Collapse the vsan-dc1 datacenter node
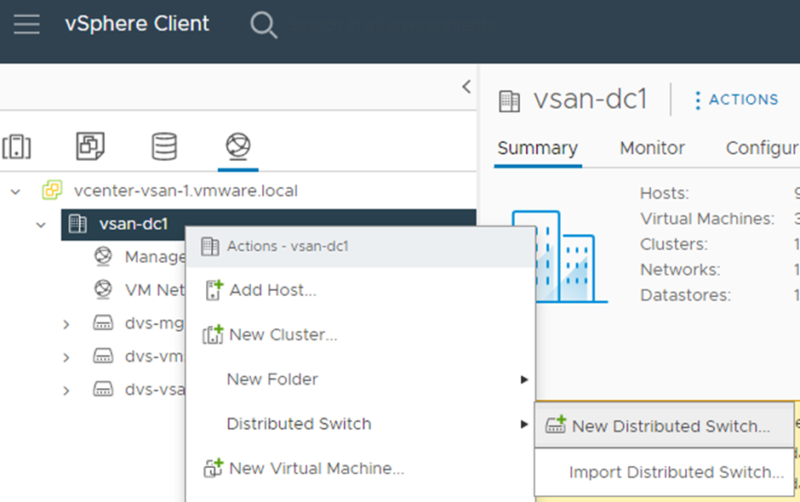800x502 pixels. click(41, 224)
